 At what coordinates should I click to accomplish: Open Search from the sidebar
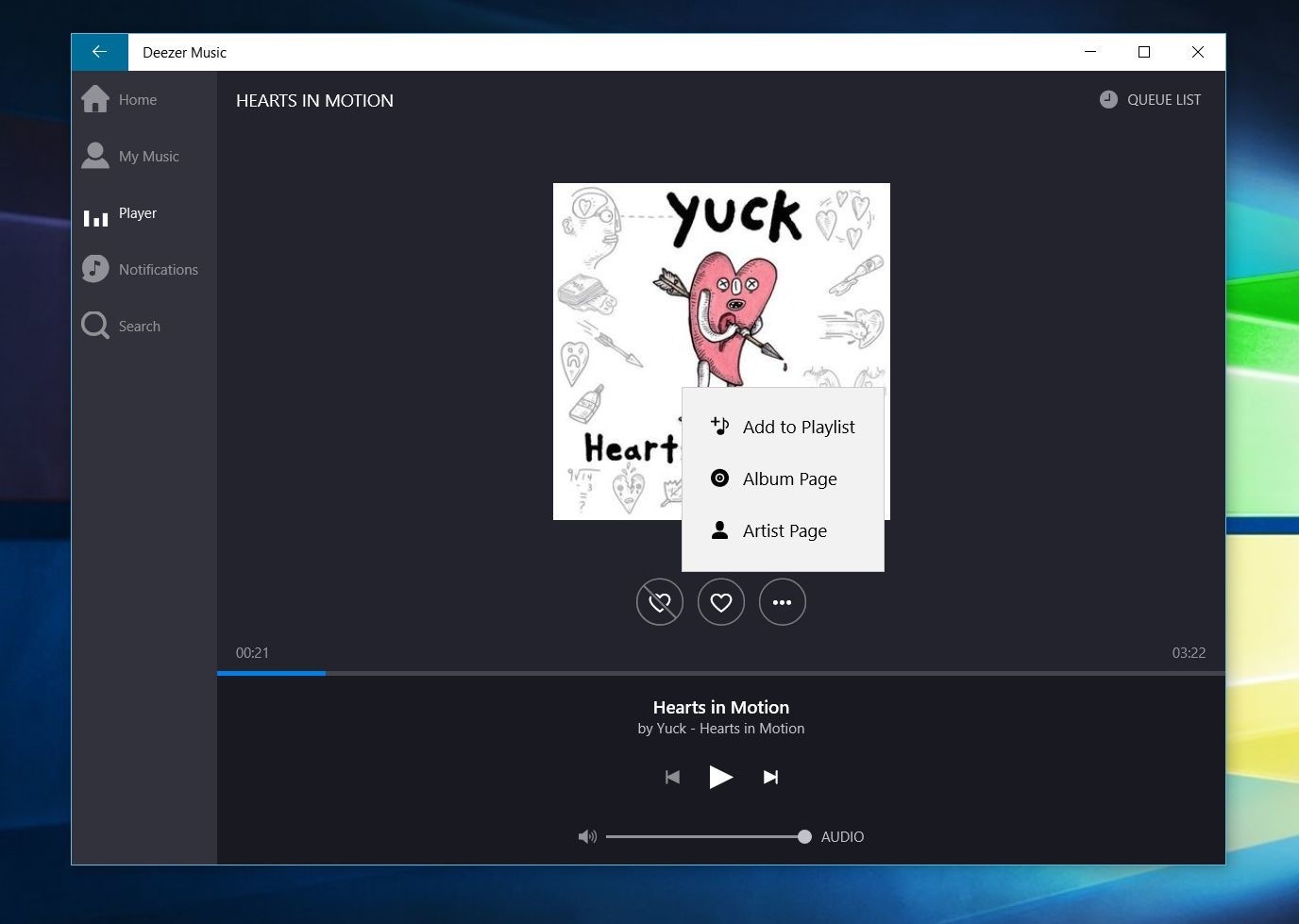click(x=144, y=326)
